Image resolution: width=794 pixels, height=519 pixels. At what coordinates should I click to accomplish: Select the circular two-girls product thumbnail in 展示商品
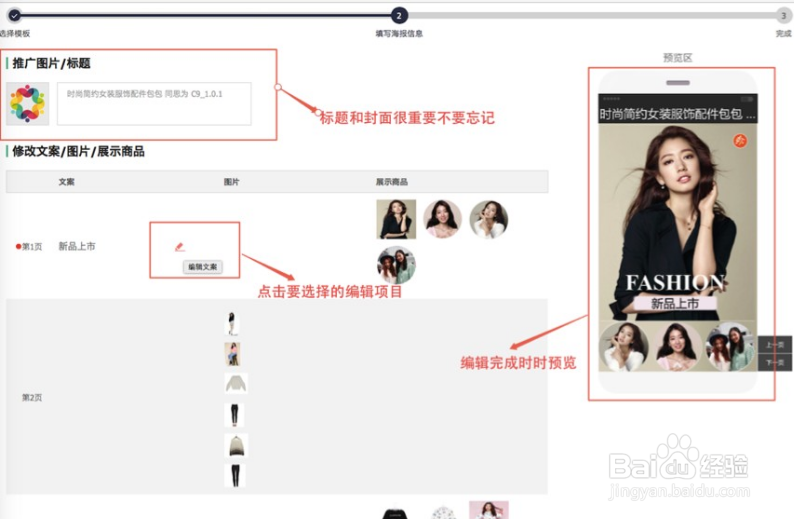[x=396, y=265]
